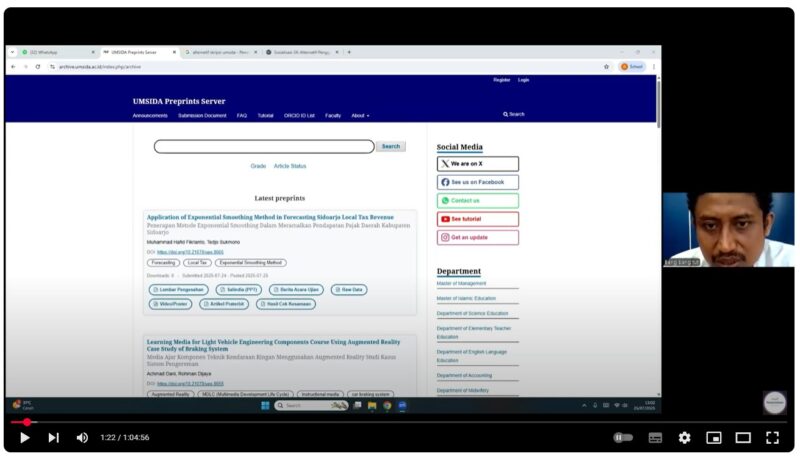The image size is (800, 456).
Task: Click the Get an update Instagram button
Action: pyautogui.click(x=478, y=237)
